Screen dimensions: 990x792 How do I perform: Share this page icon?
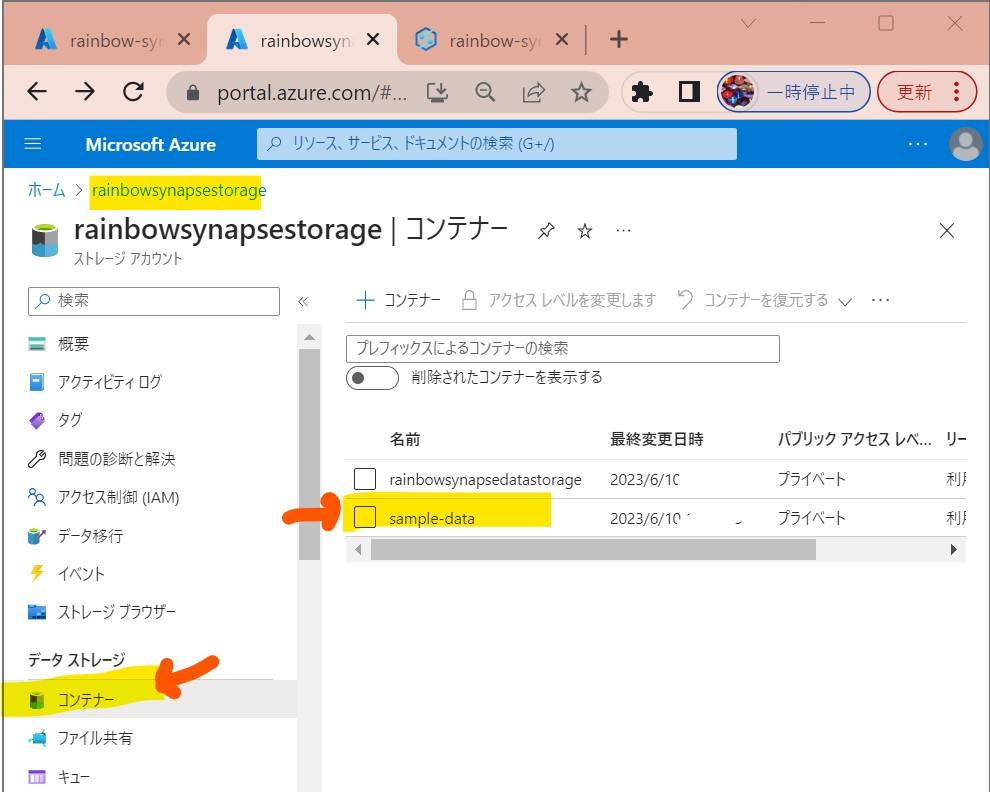tap(534, 93)
